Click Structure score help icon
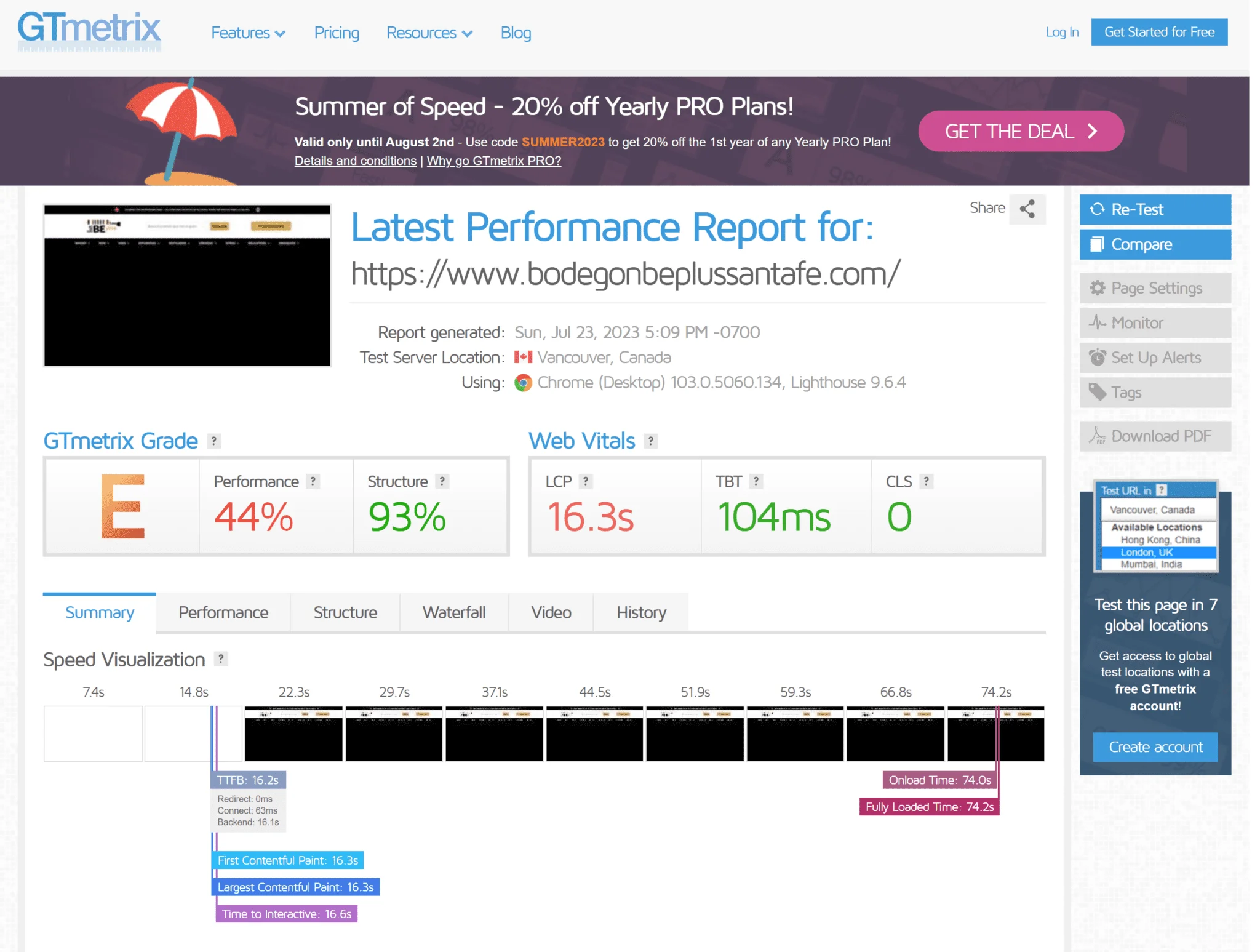The image size is (1260, 952). coord(442,481)
